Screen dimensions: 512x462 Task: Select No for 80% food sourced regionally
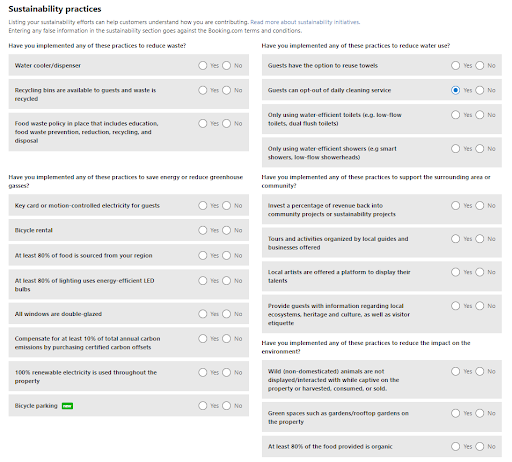[226, 255]
